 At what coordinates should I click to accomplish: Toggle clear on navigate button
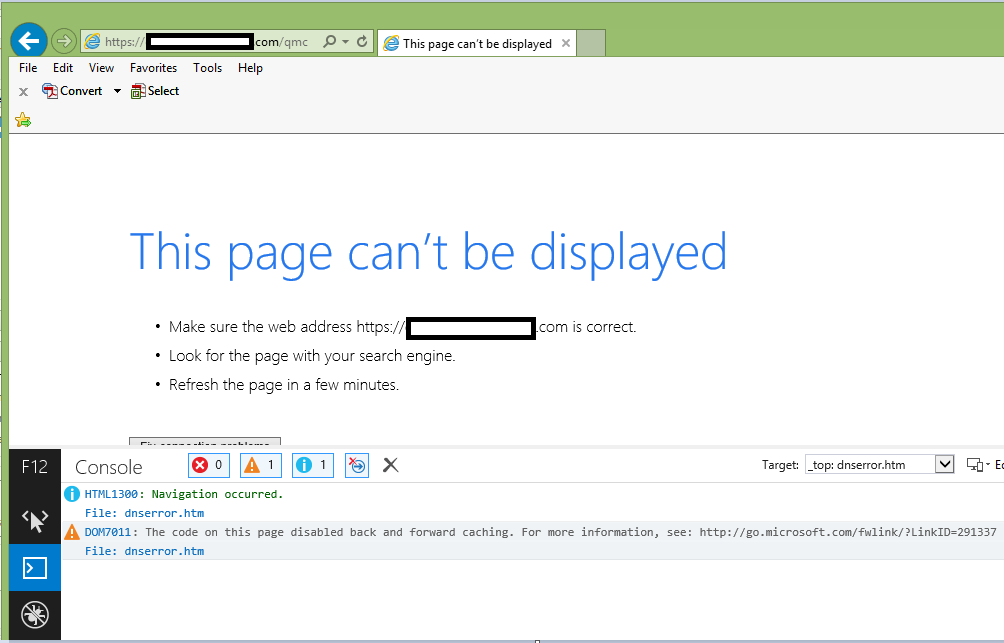click(x=357, y=465)
